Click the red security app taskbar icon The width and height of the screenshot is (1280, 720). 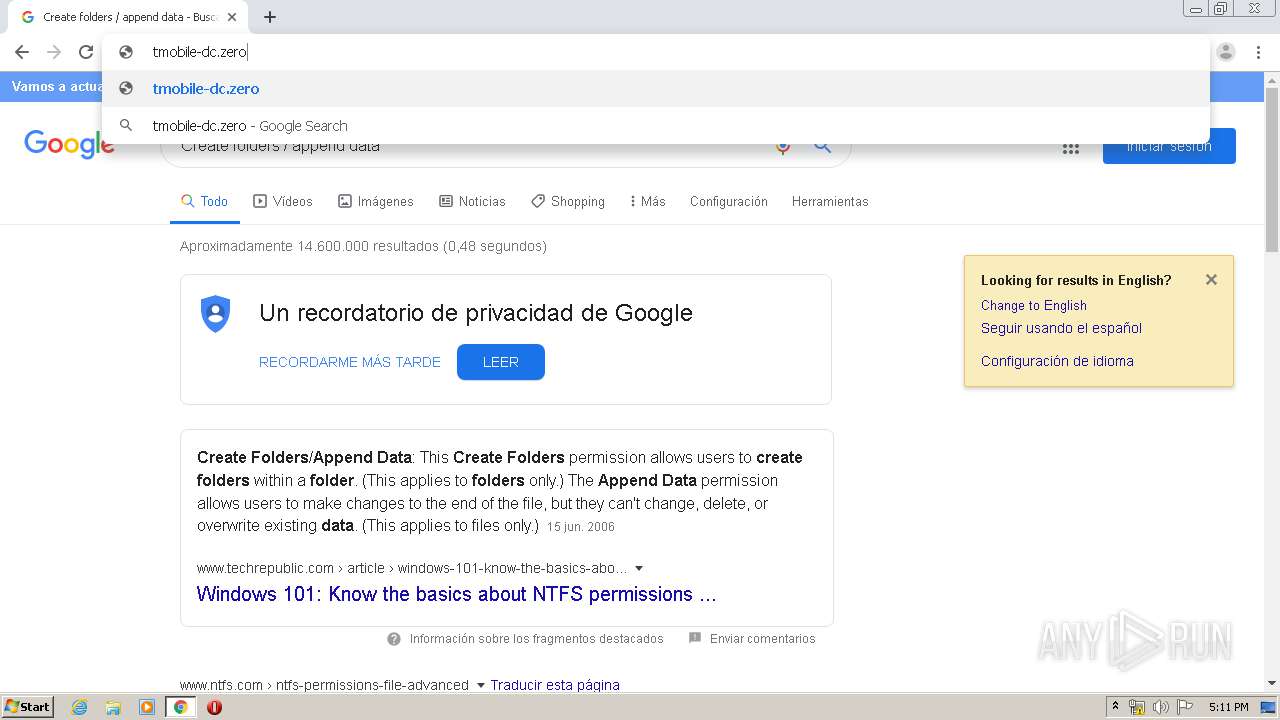[214, 707]
